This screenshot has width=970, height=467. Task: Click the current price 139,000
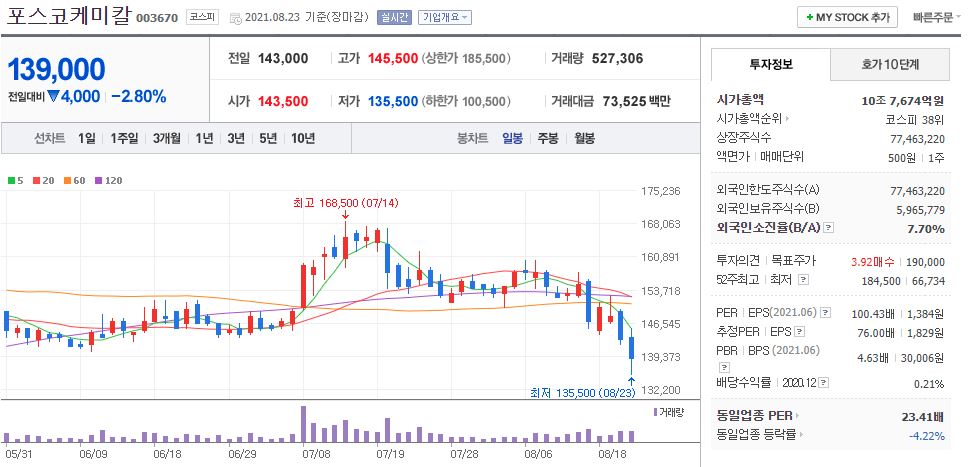(56, 71)
